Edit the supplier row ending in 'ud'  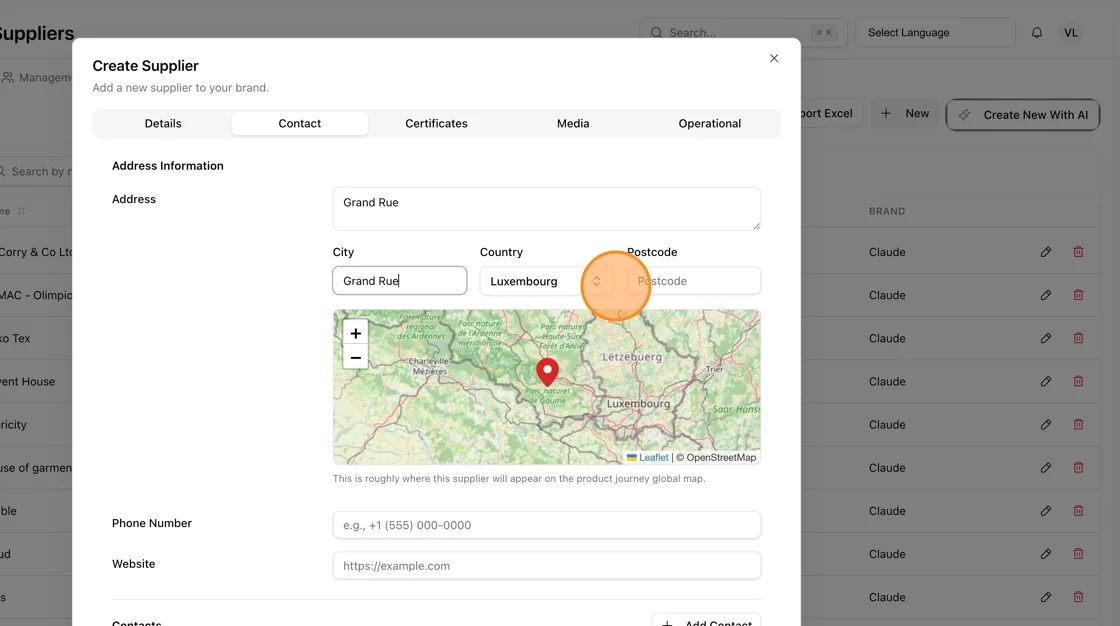pyautogui.click(x=1046, y=554)
